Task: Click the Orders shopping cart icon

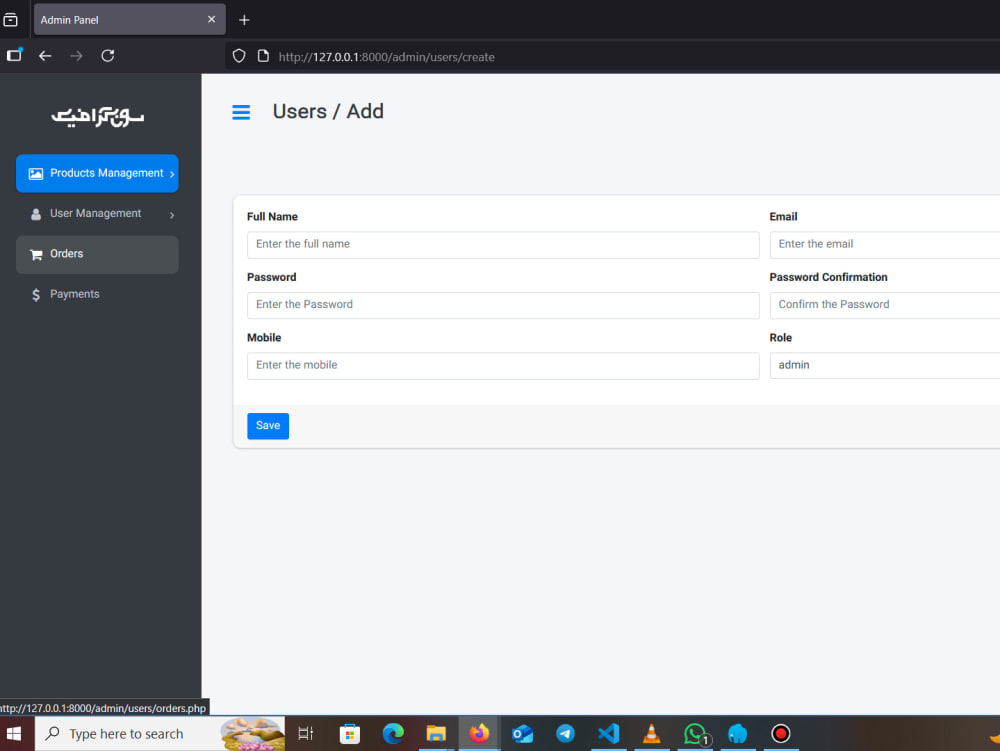Action: tap(36, 254)
